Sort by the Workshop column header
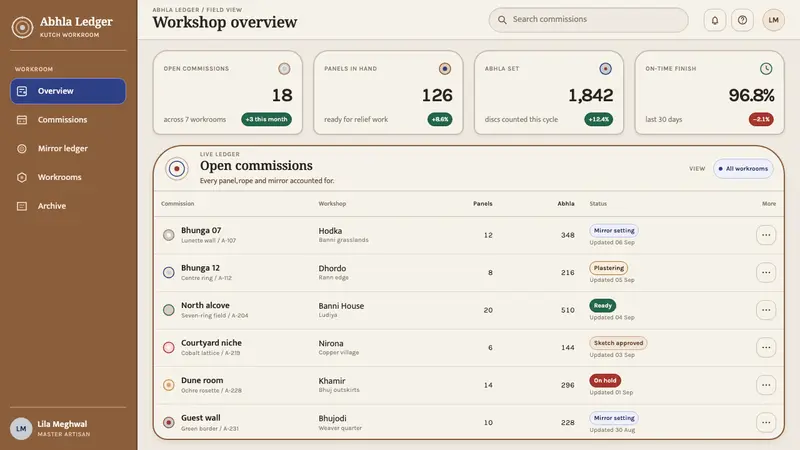This screenshot has height=450, width=800. pyautogui.click(x=332, y=204)
